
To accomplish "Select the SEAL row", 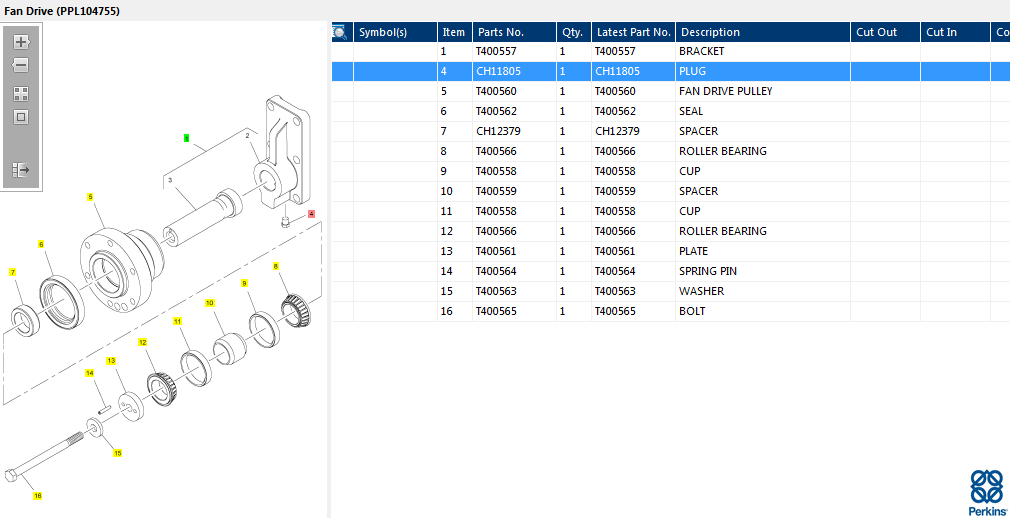I will click(x=671, y=111).
